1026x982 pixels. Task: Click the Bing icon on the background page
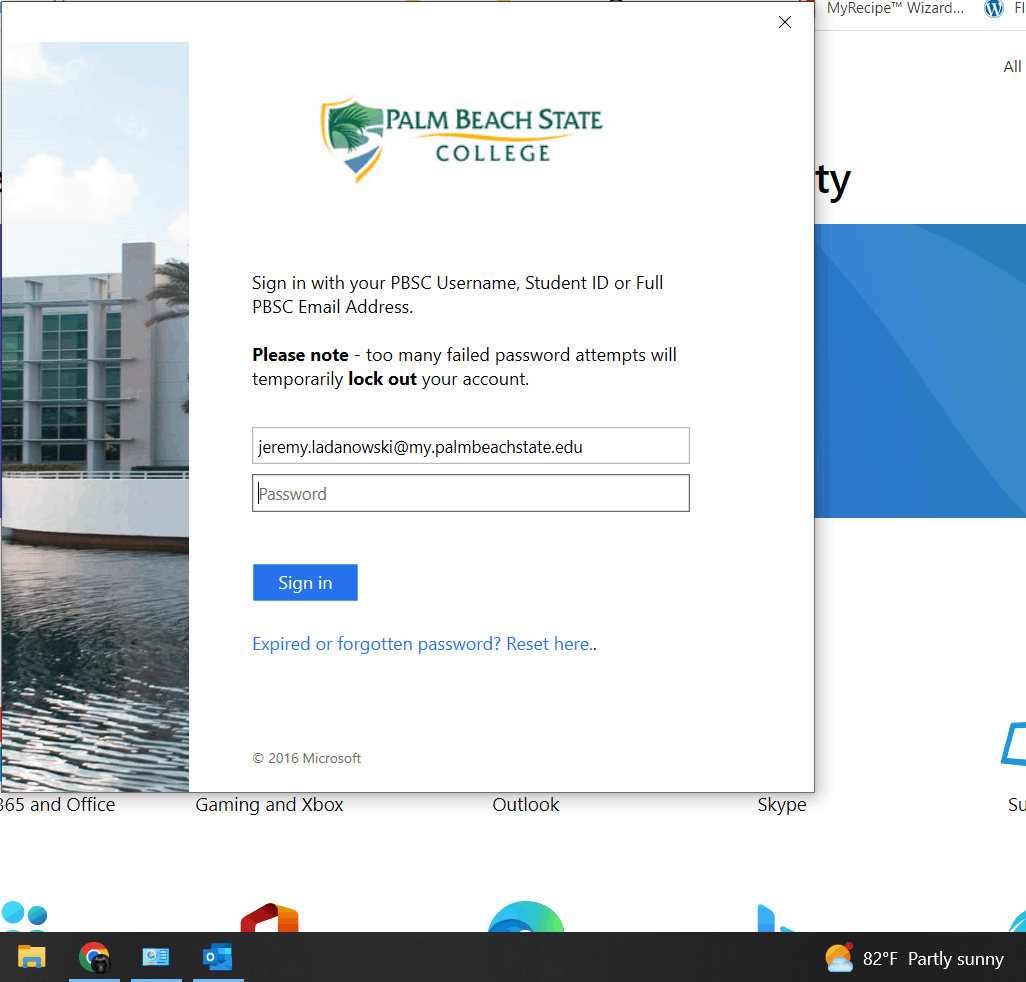775,918
